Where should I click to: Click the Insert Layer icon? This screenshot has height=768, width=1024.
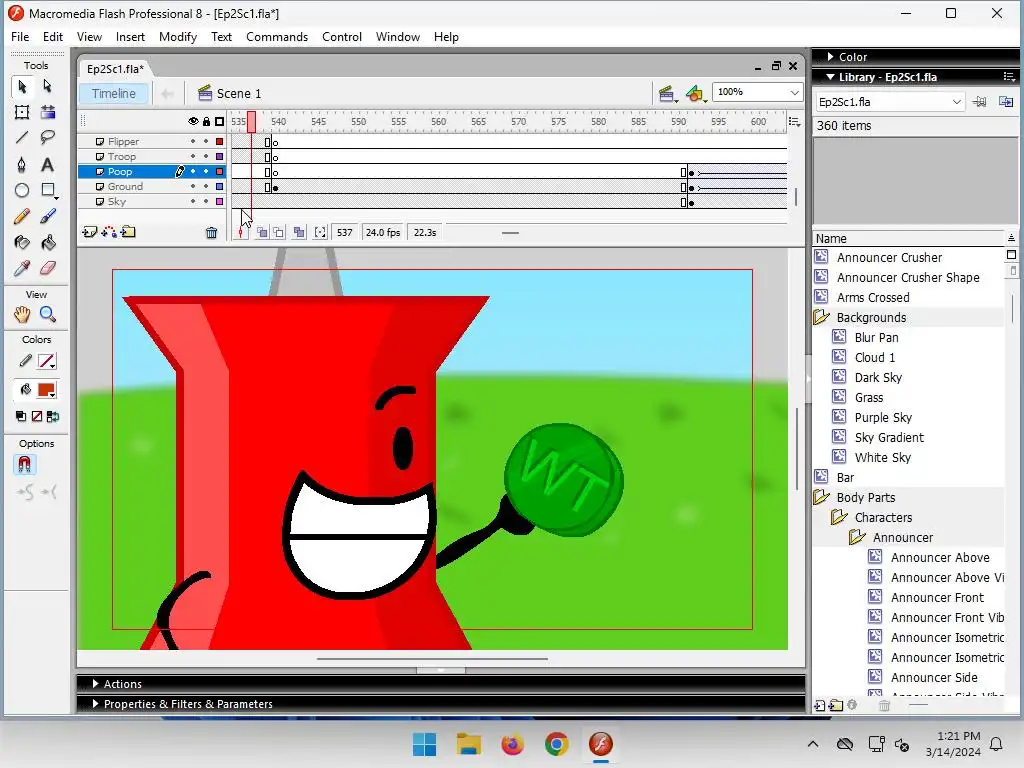(89, 232)
